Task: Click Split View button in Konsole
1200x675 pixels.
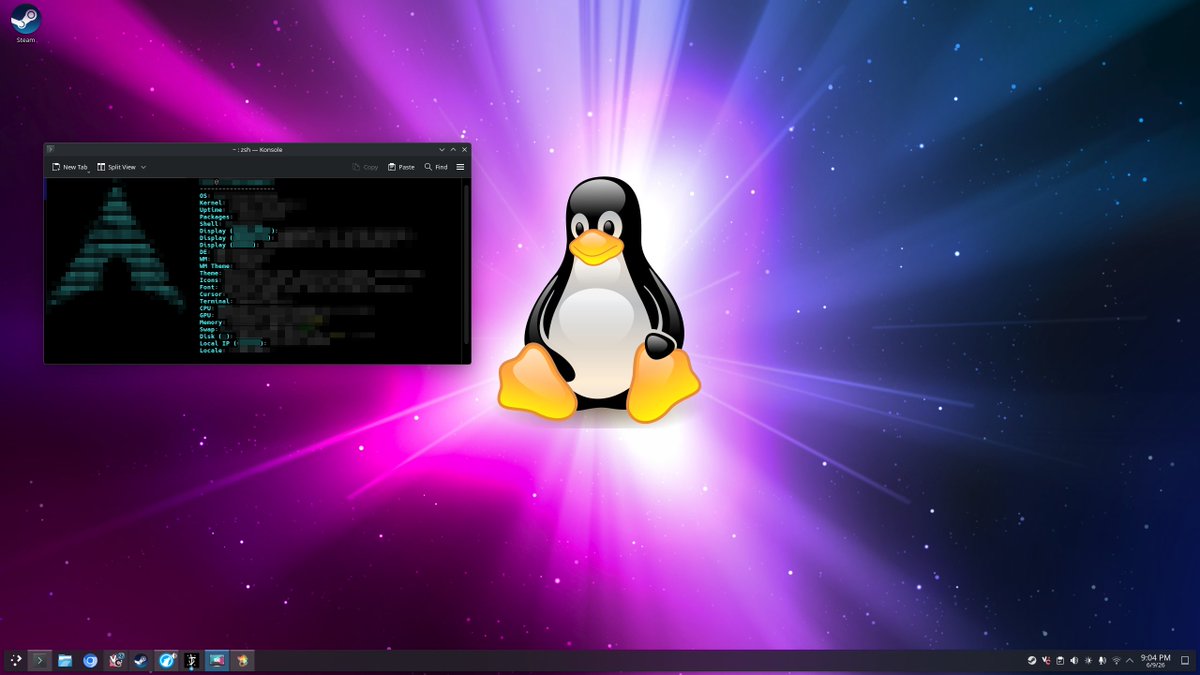Action: [116, 167]
